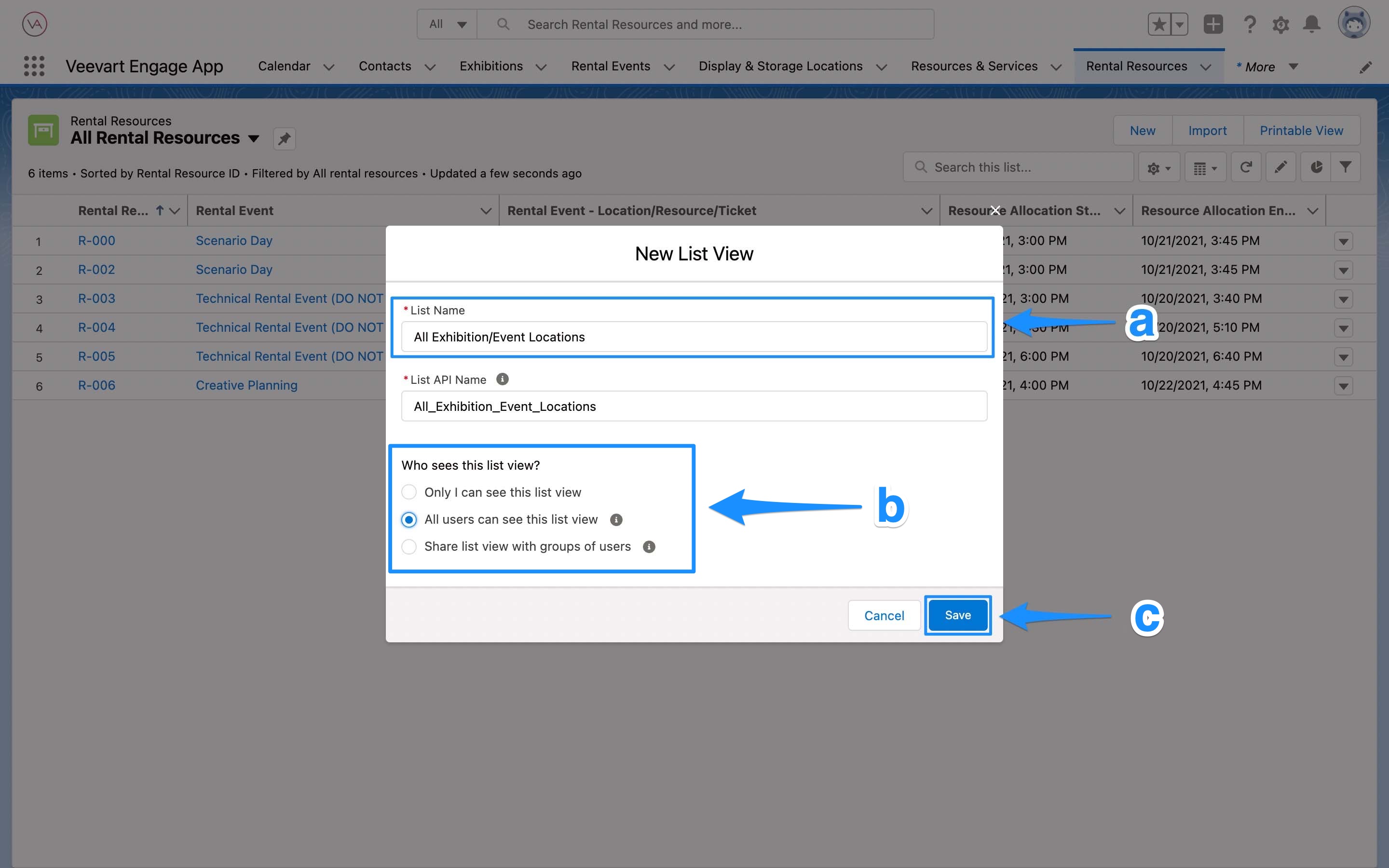Viewport: 1389px width, 868px height.
Task: Select All users can see this list view
Action: pyautogui.click(x=409, y=519)
